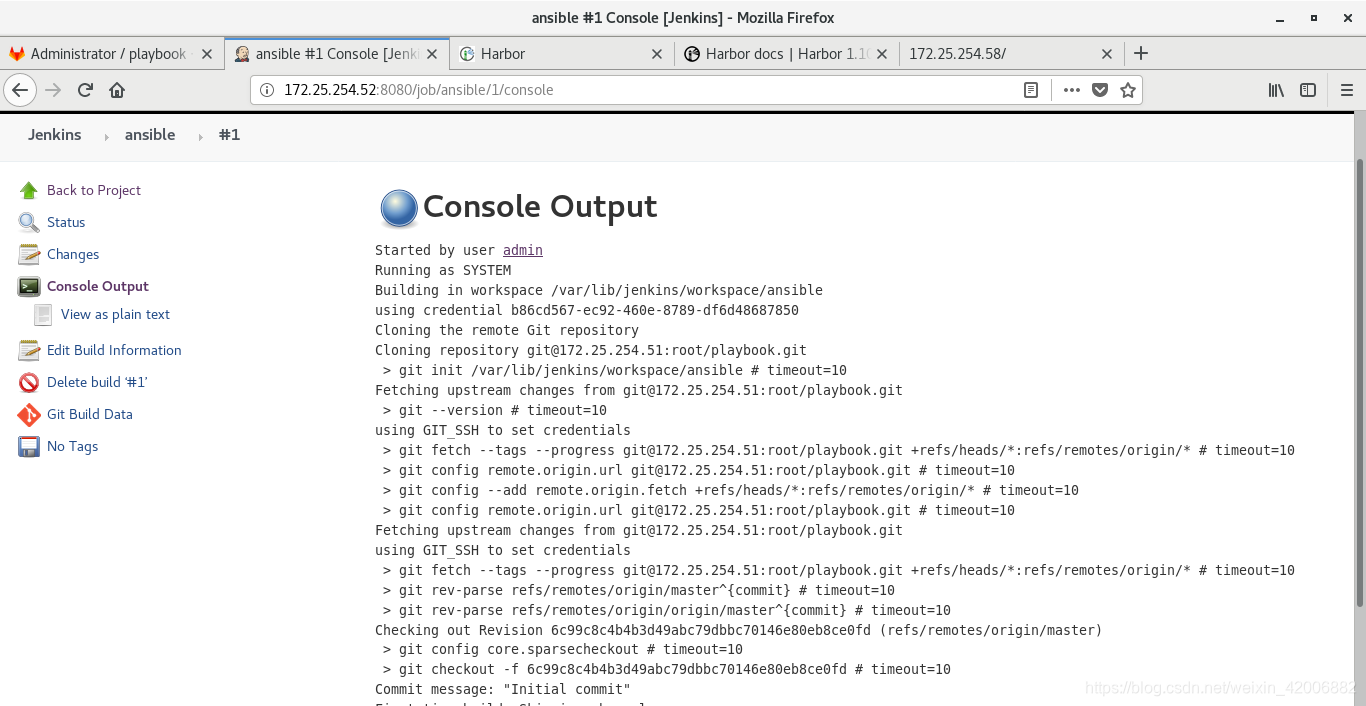Click the admin user link
The image size is (1366, 706).
[523, 250]
